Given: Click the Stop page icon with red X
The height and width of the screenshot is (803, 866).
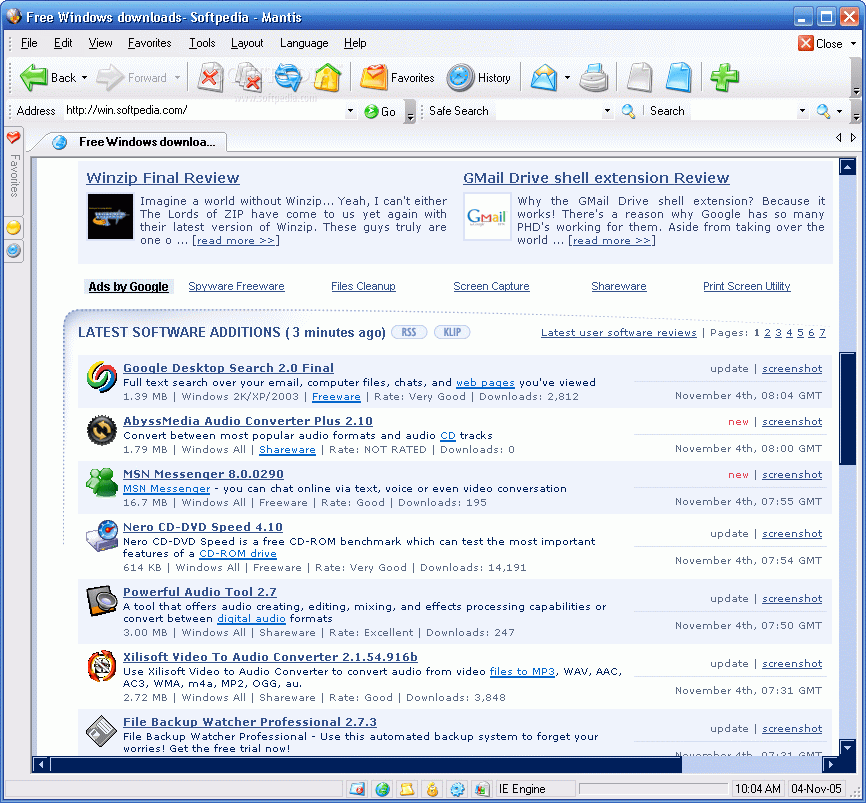Looking at the screenshot, I should click(209, 77).
